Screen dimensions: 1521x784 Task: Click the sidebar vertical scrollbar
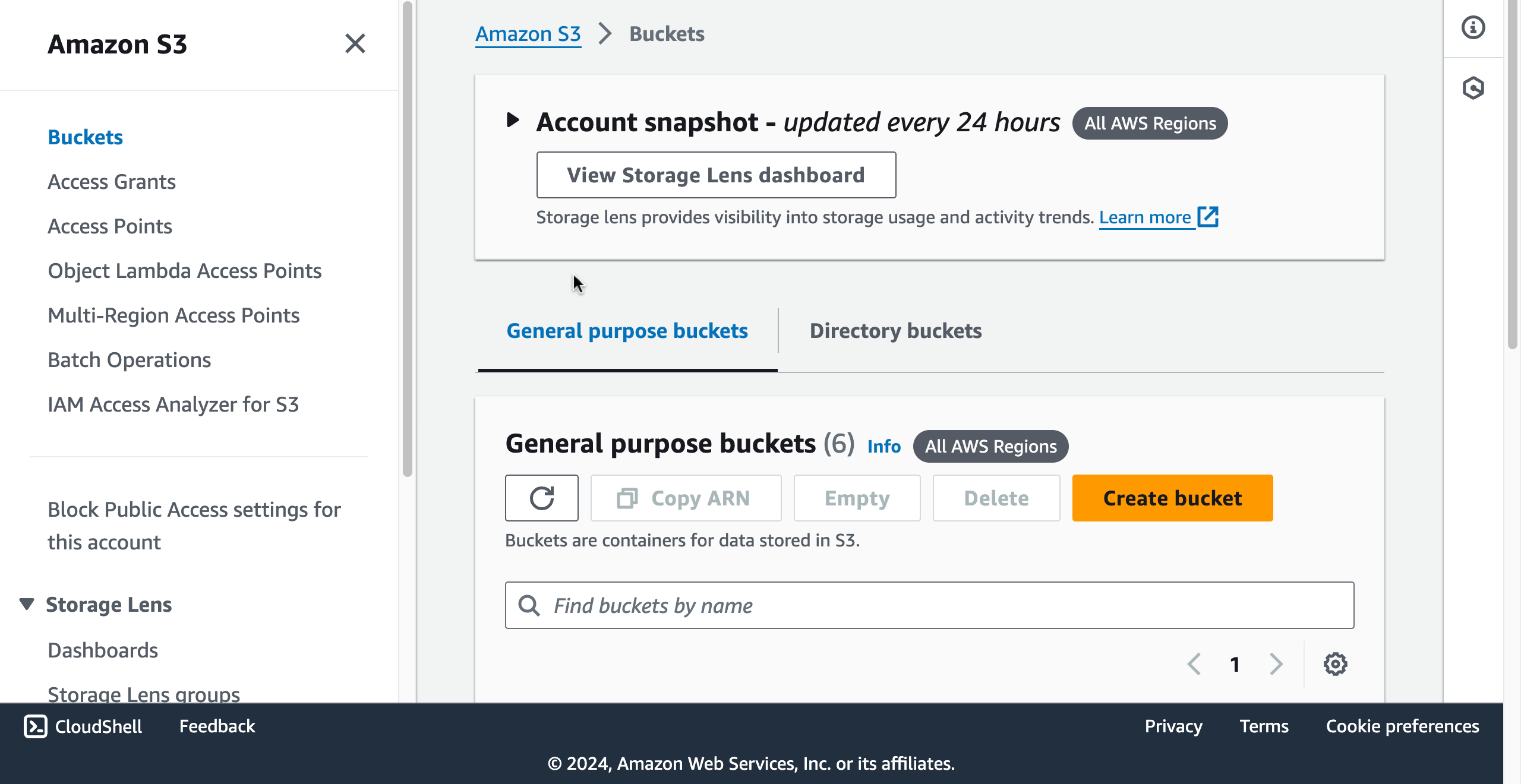pos(407,238)
